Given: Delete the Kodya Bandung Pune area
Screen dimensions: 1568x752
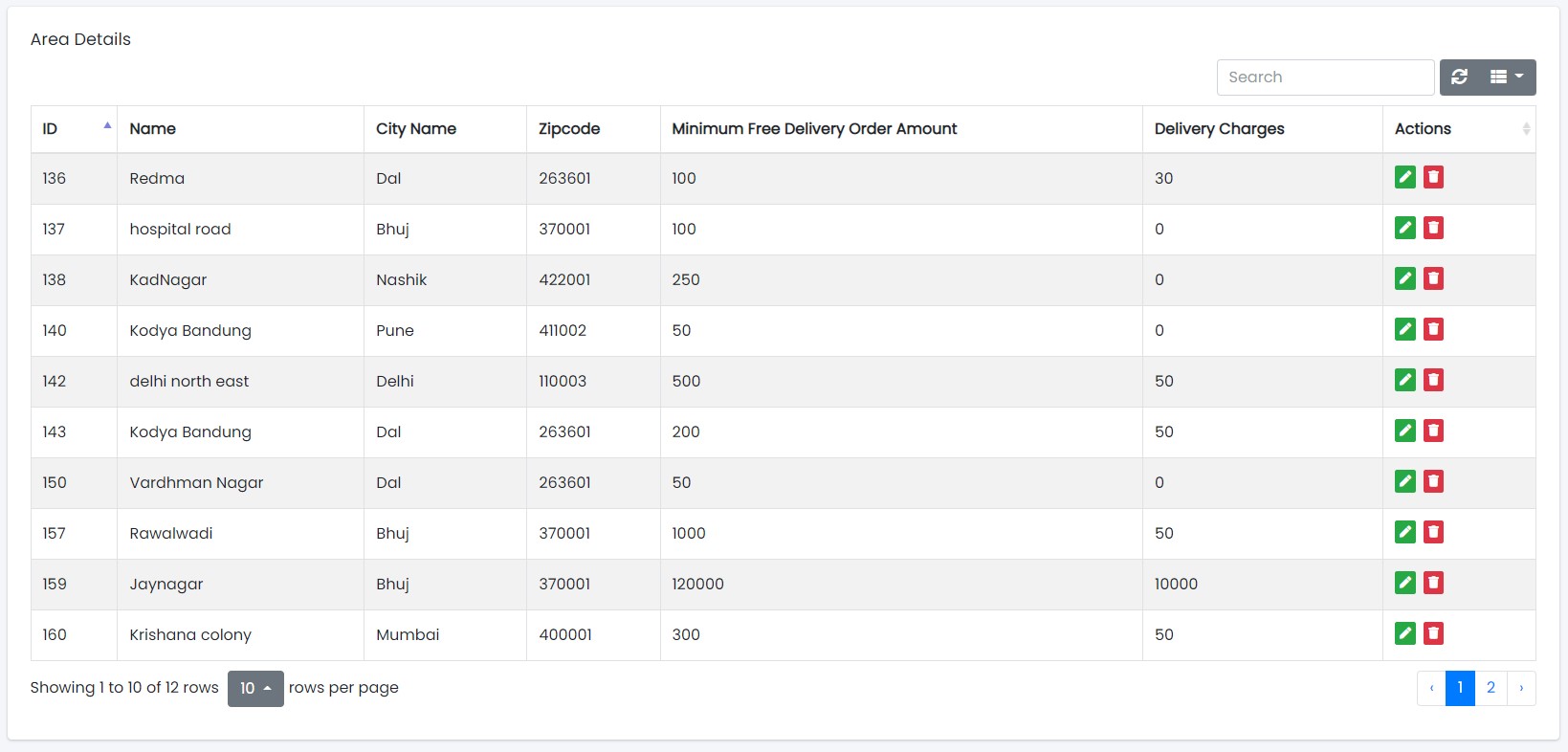Looking at the screenshot, I should click(x=1433, y=329).
